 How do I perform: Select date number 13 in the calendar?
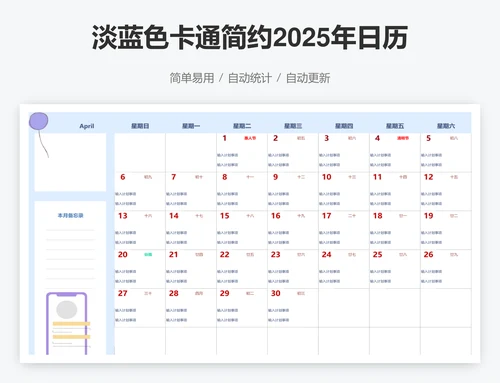tap(123, 216)
